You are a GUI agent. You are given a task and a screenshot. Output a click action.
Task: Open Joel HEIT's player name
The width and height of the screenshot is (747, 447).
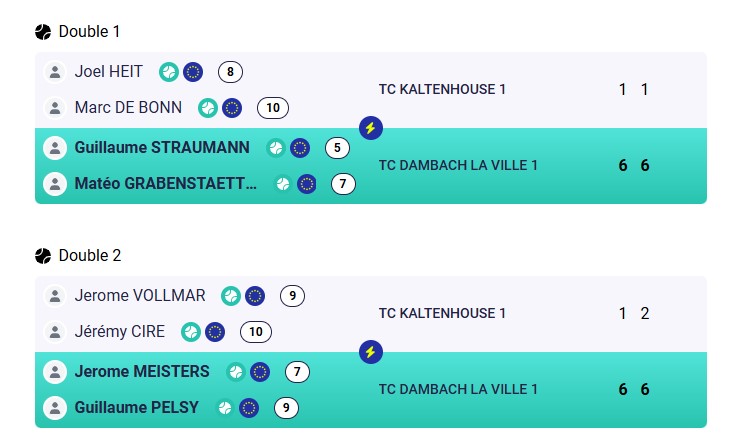(109, 71)
